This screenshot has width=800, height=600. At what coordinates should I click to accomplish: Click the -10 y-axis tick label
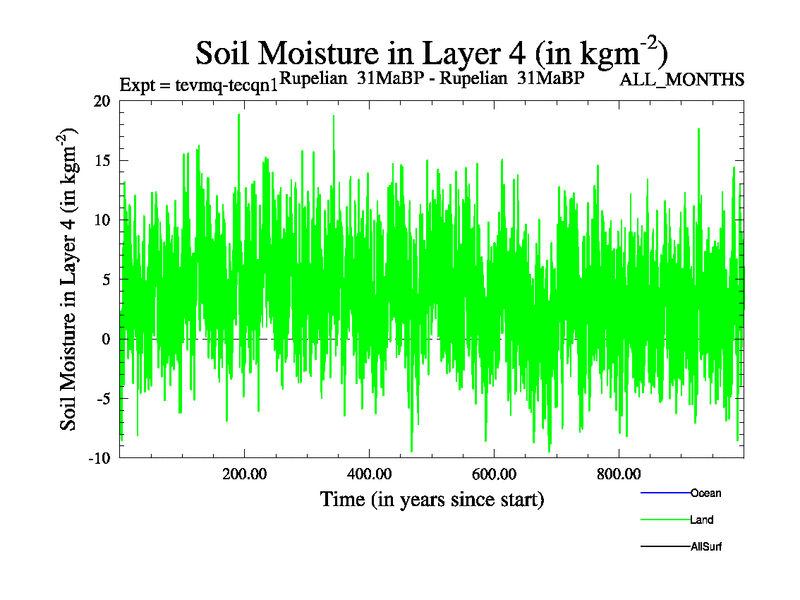97,458
